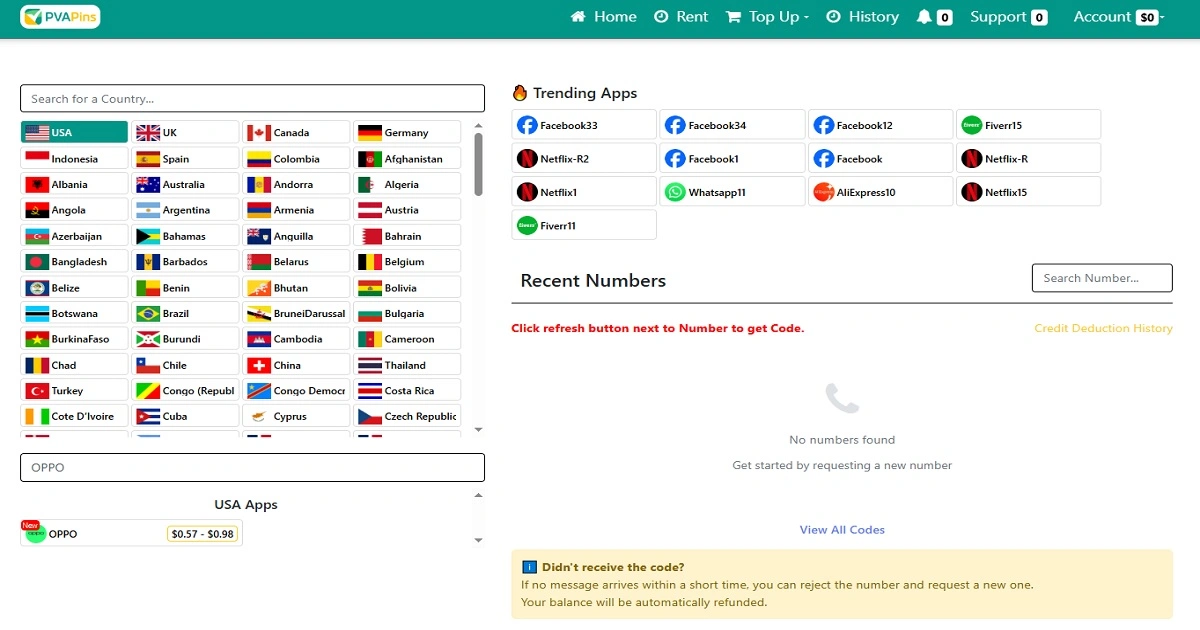Focus the app search field with OPPO
The width and height of the screenshot is (1200, 630).
point(252,467)
